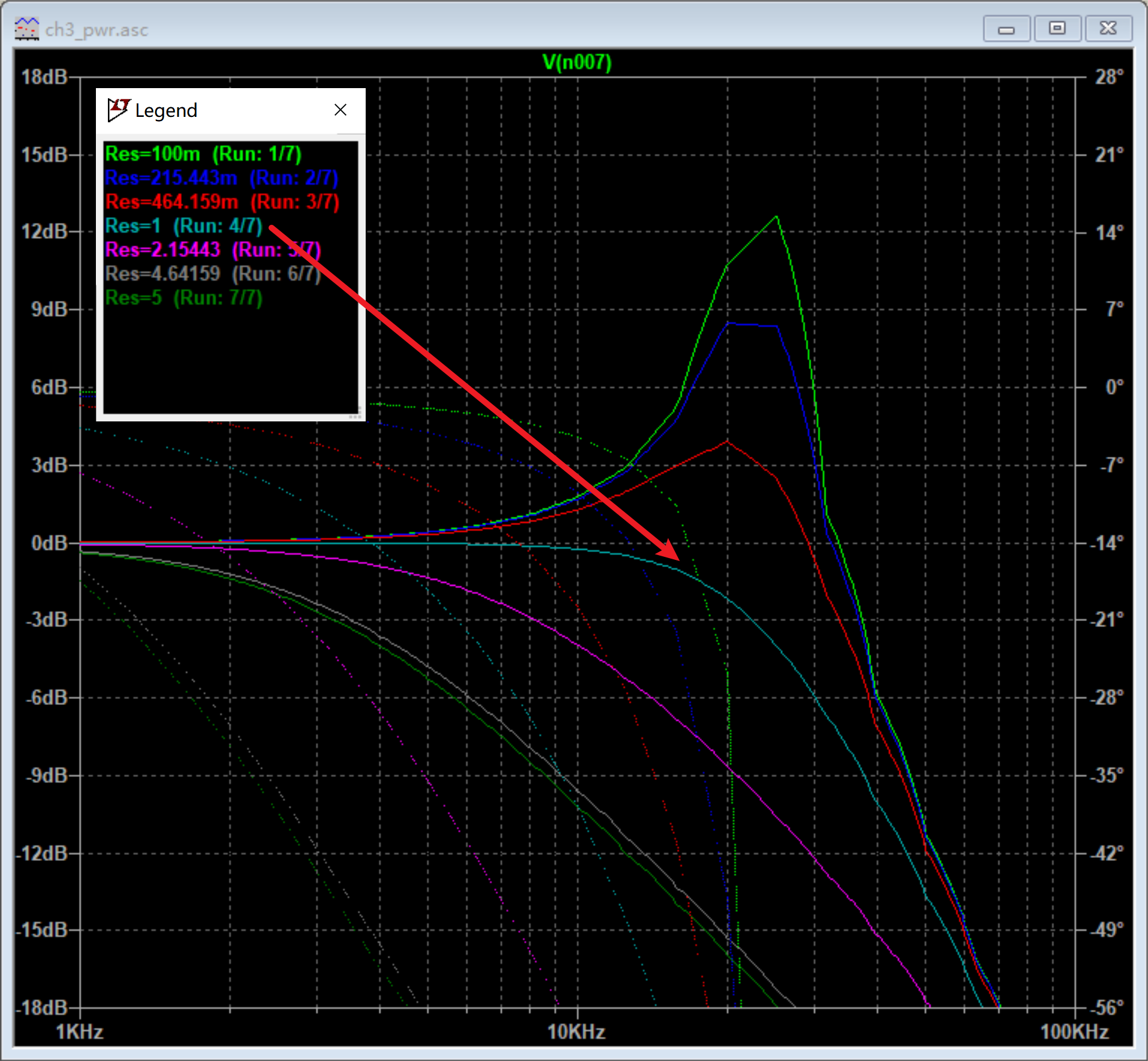Click the 18dB left axis label
1148x1061 pixels.
click(44, 77)
